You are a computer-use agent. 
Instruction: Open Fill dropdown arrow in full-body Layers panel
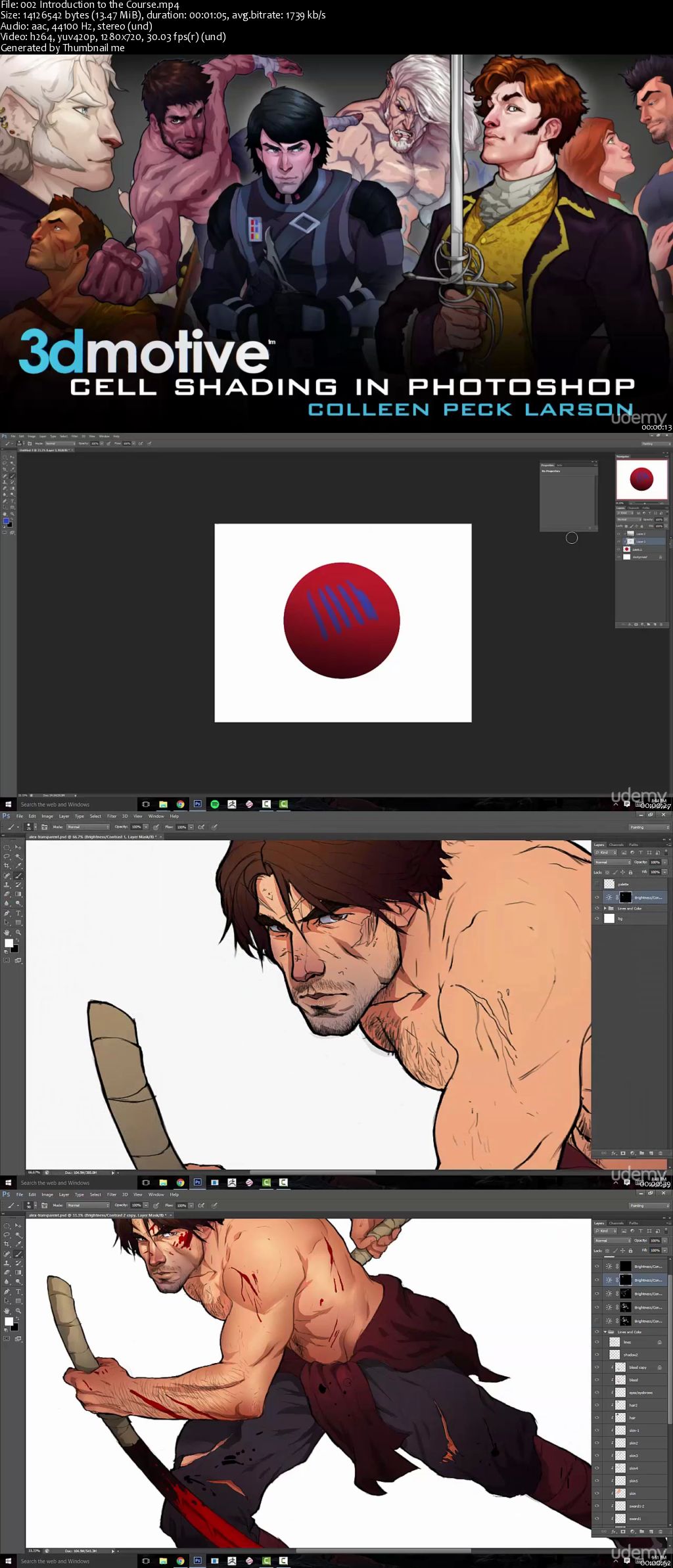click(x=664, y=1250)
